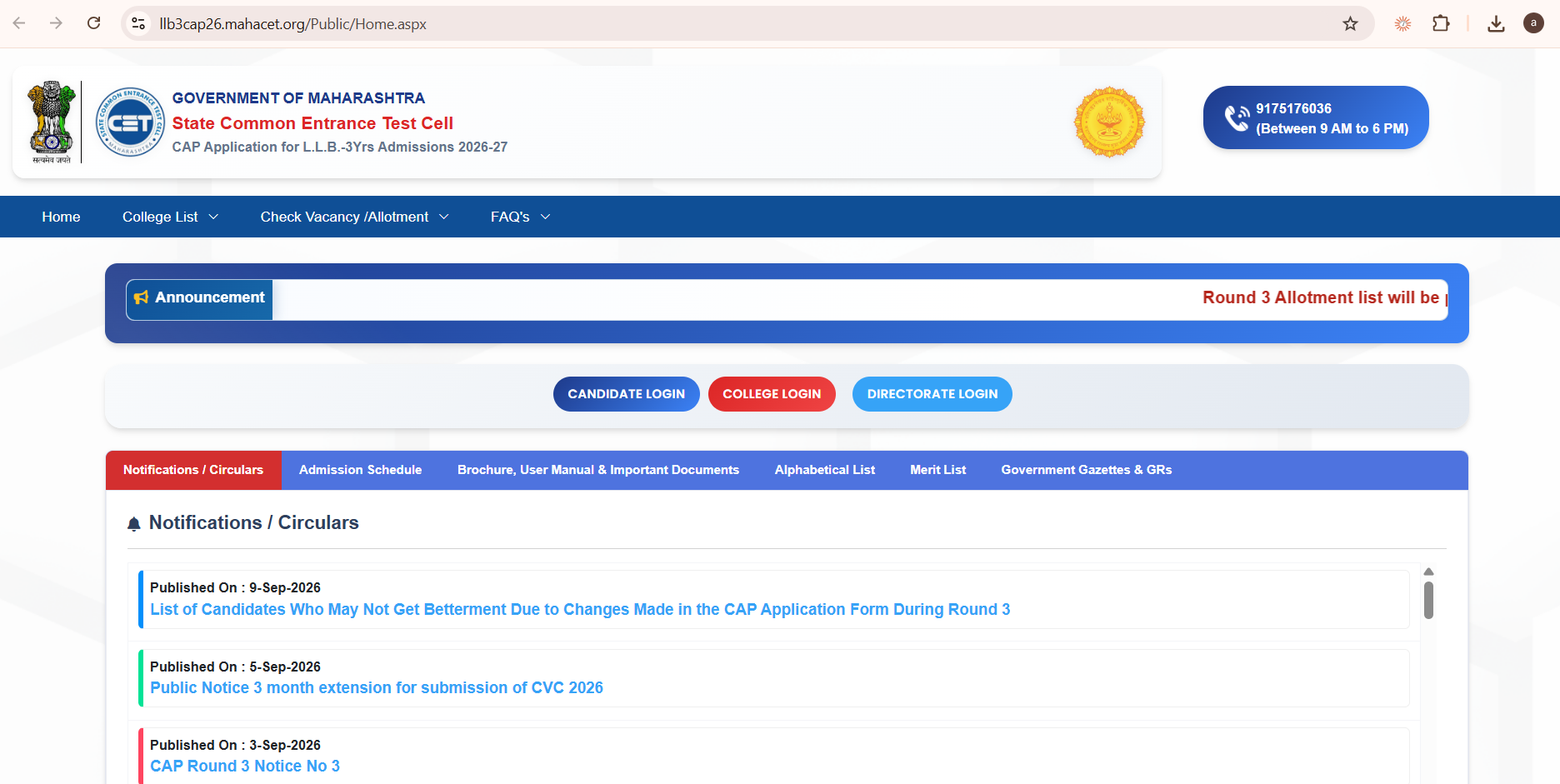Click the "State Common Entrance Test Cell" heading
This screenshot has width=1560, height=784.
point(312,123)
